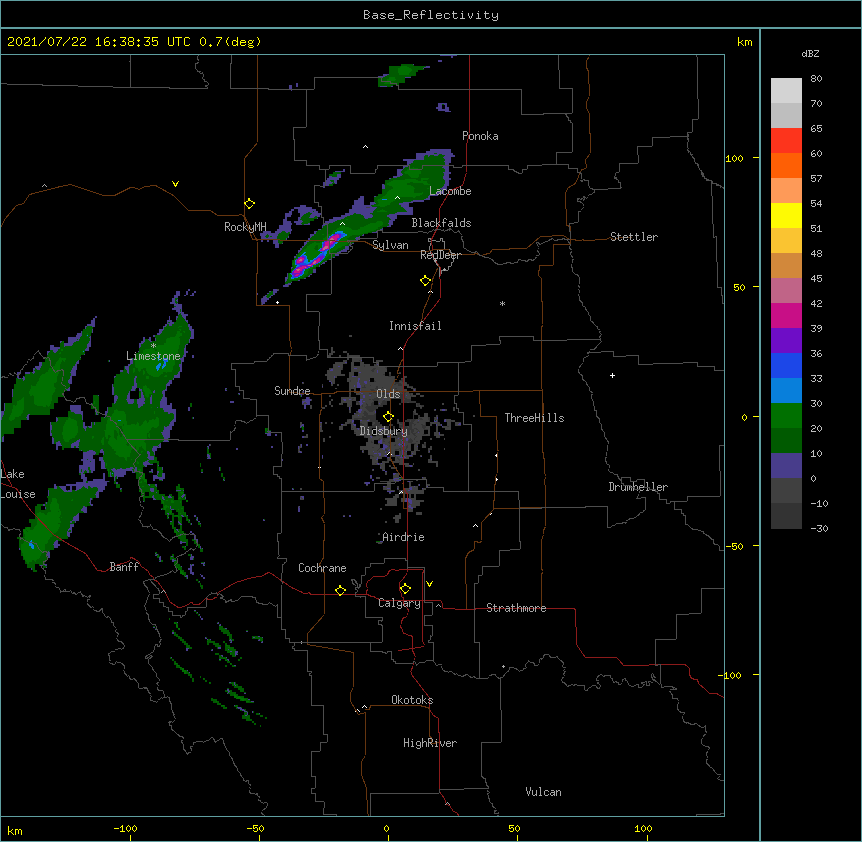Screen dimensions: 862x842
Task: Click the white plus marker north of Drumheller
Action: tap(612, 375)
